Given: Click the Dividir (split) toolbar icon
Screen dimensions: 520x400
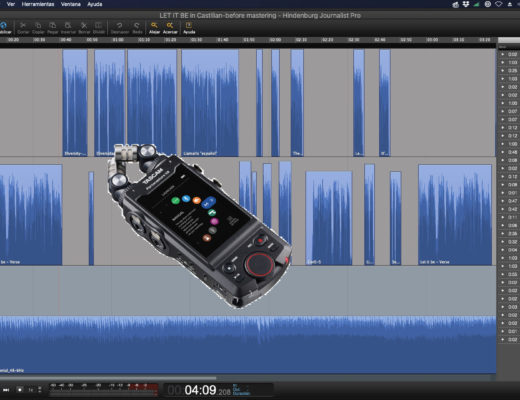Looking at the screenshot, I should click(x=98, y=26).
